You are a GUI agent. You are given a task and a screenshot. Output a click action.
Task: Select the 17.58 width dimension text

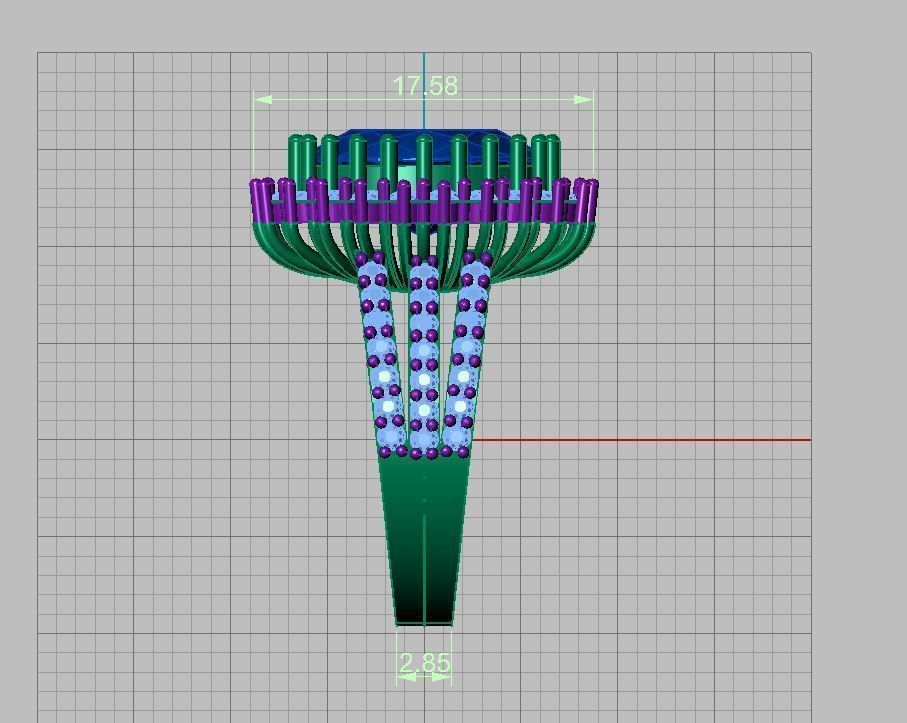[425, 86]
